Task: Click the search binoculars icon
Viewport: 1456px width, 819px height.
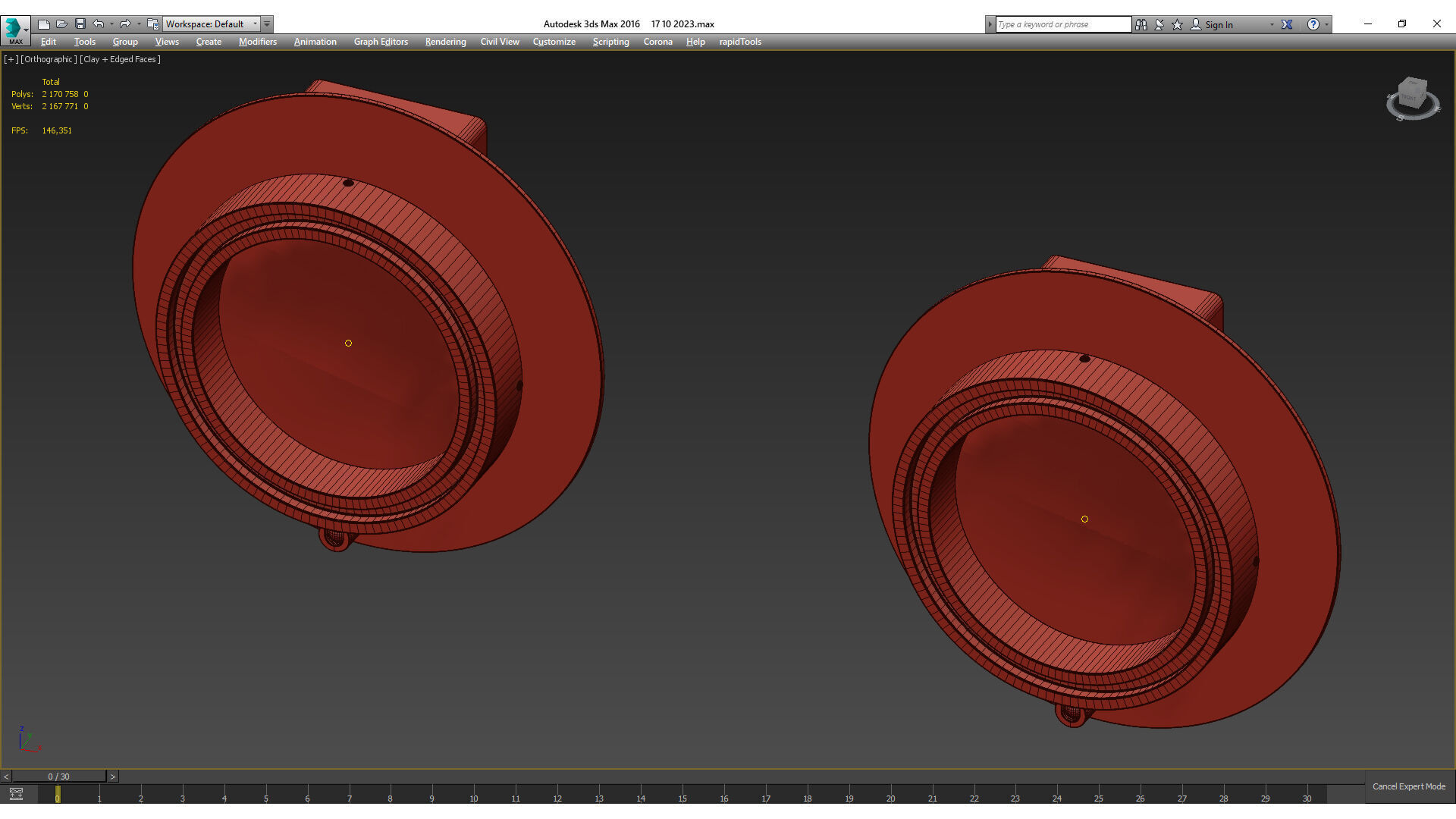Action: pos(1141,24)
